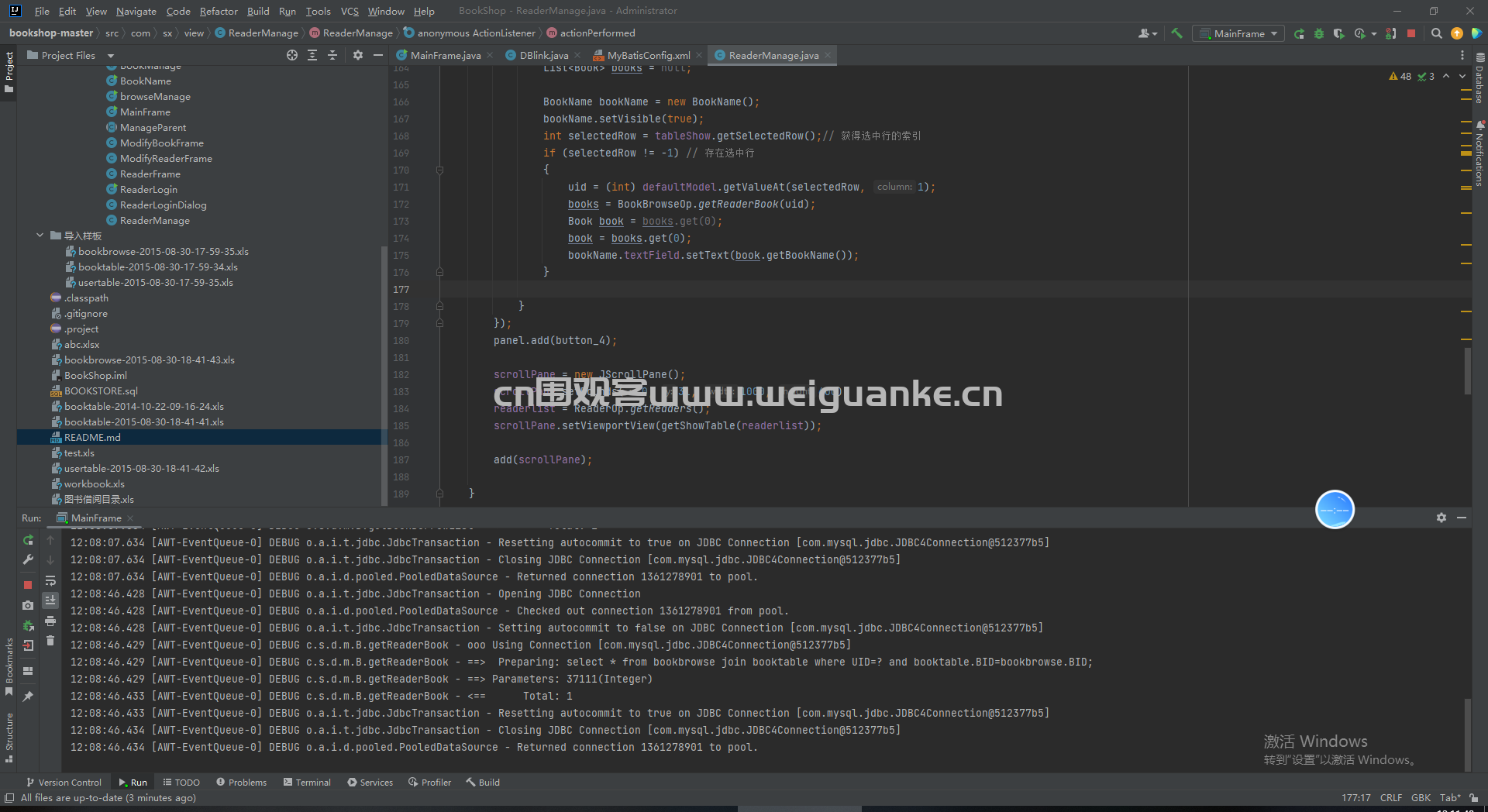Open the Problems tool window

click(241, 783)
